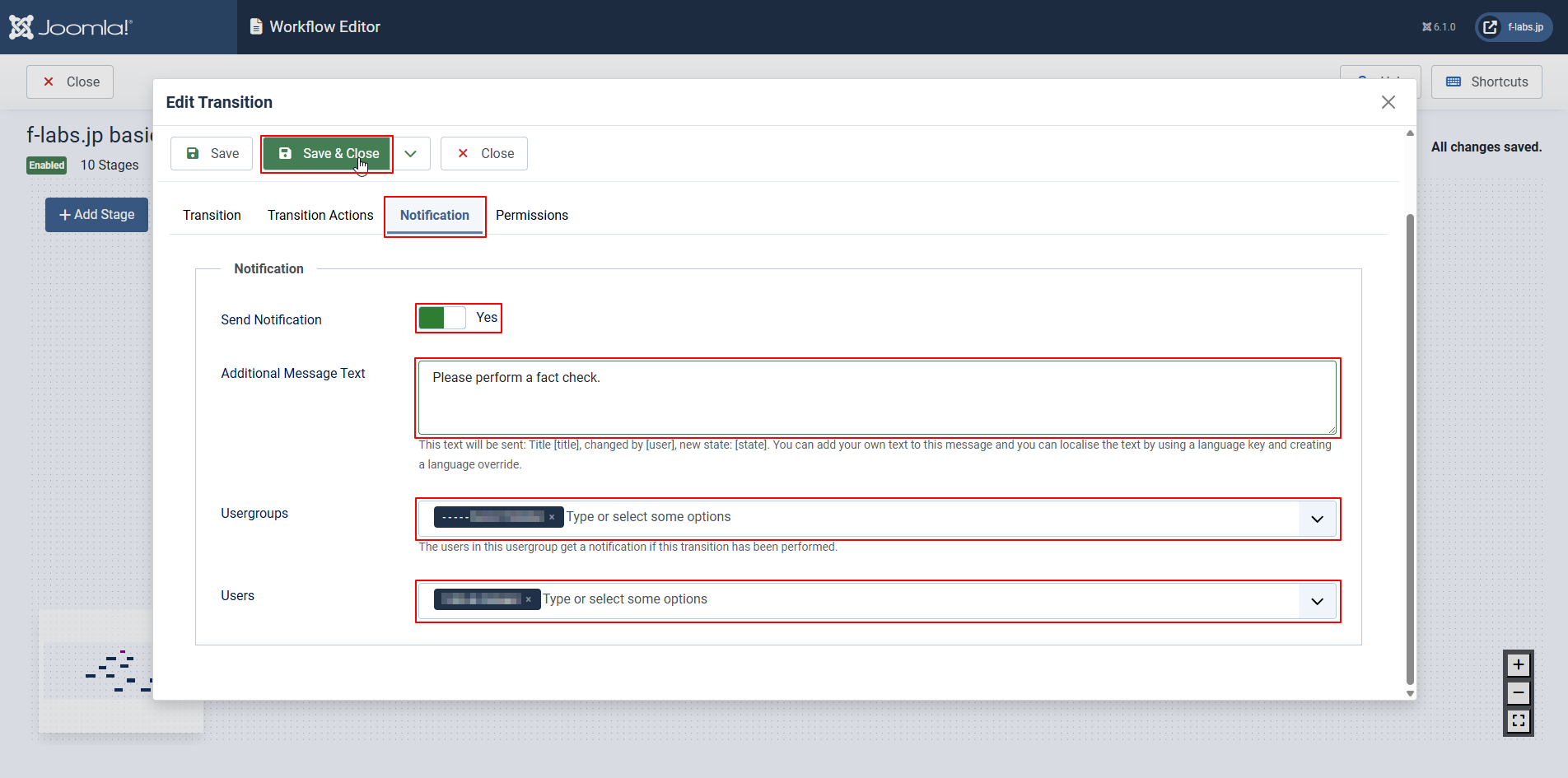Expand the Users dropdown arrow
The width and height of the screenshot is (1568, 778).
click(x=1317, y=601)
